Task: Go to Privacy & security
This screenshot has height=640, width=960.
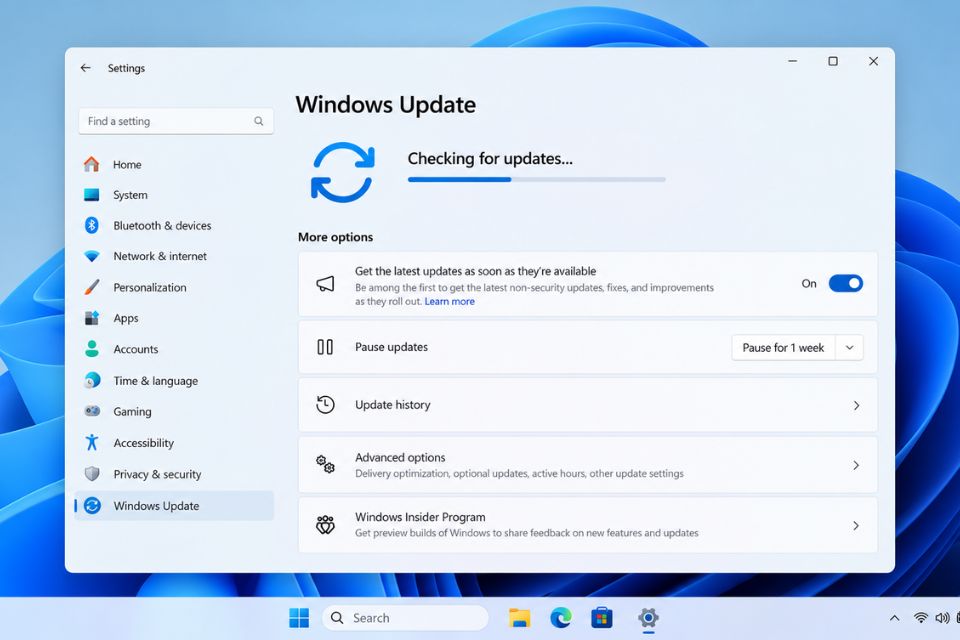Action: tap(173, 474)
